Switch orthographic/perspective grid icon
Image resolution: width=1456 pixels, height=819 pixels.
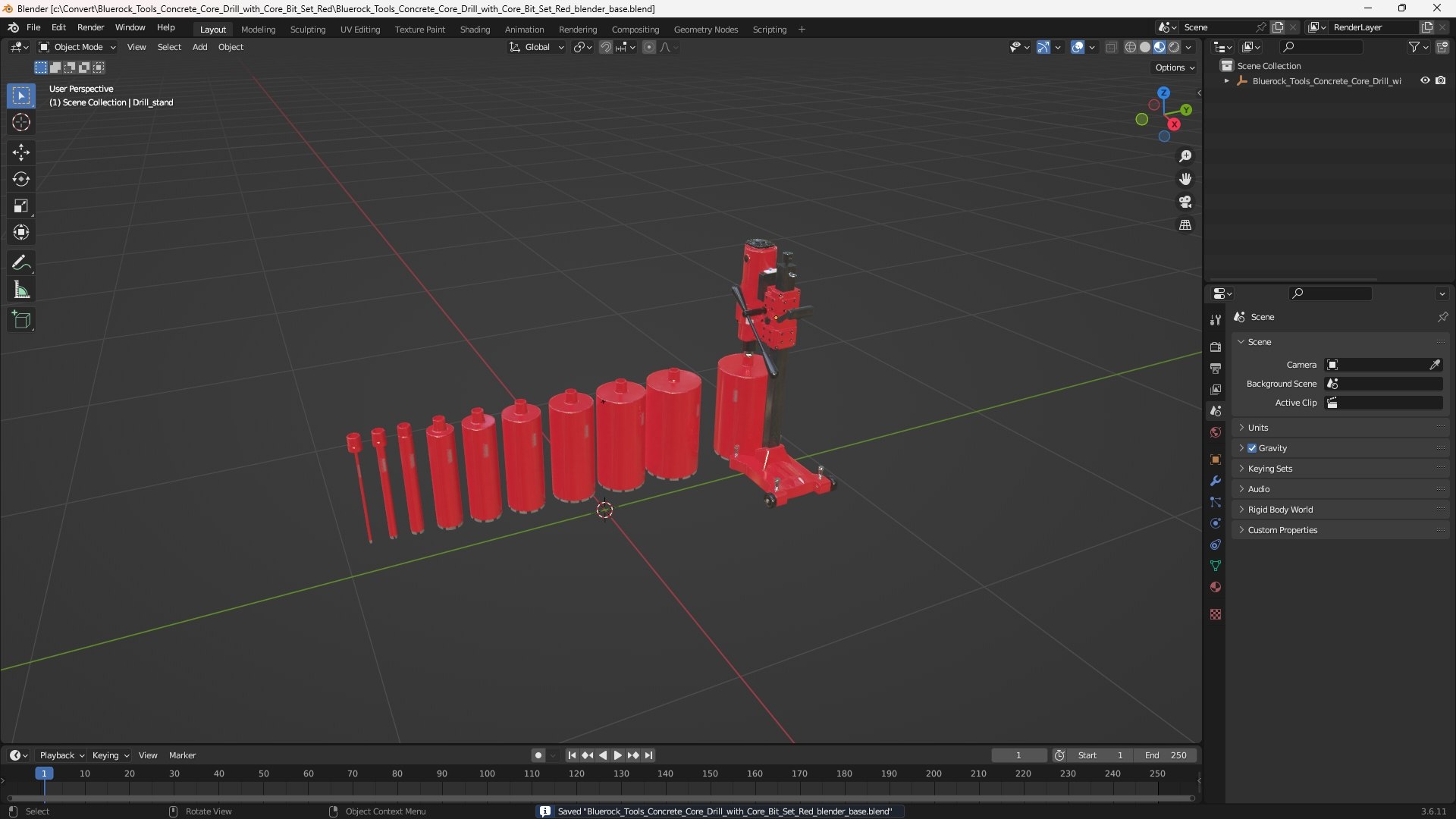[x=1185, y=225]
